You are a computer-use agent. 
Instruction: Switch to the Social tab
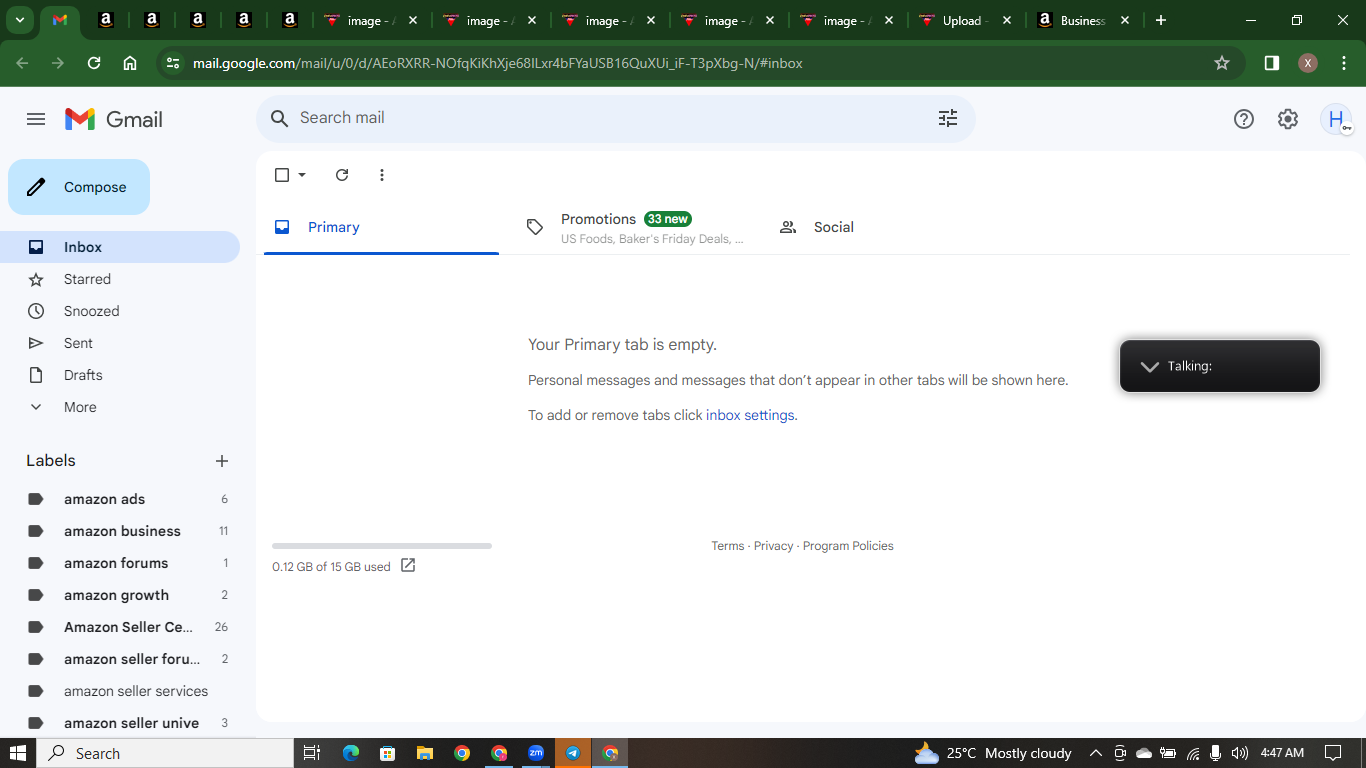pos(886,227)
